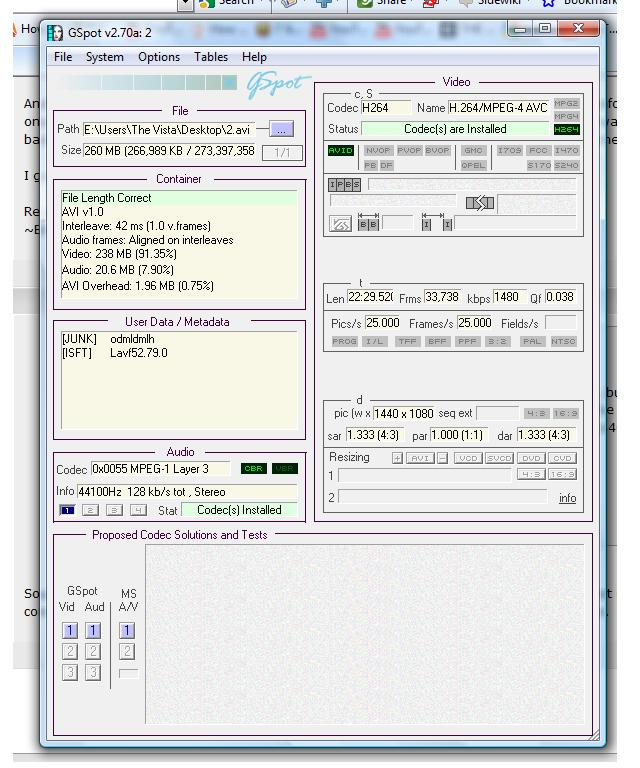This screenshot has width=640, height=768.
Task: Select audio stream 3 button
Action: coord(114,510)
